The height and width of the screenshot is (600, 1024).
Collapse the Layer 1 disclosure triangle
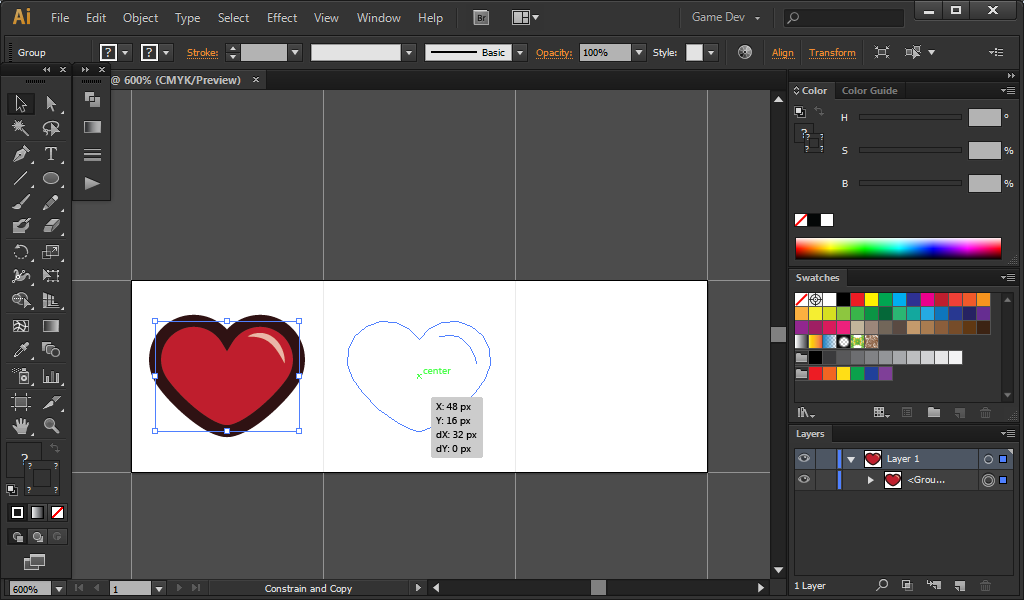click(x=852, y=459)
